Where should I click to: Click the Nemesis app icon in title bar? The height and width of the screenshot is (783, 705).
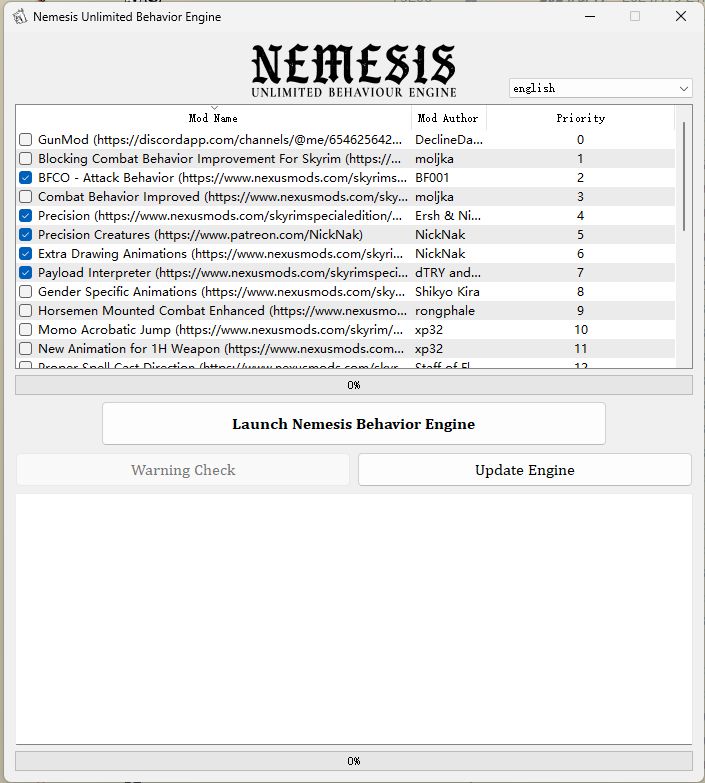[x=20, y=16]
